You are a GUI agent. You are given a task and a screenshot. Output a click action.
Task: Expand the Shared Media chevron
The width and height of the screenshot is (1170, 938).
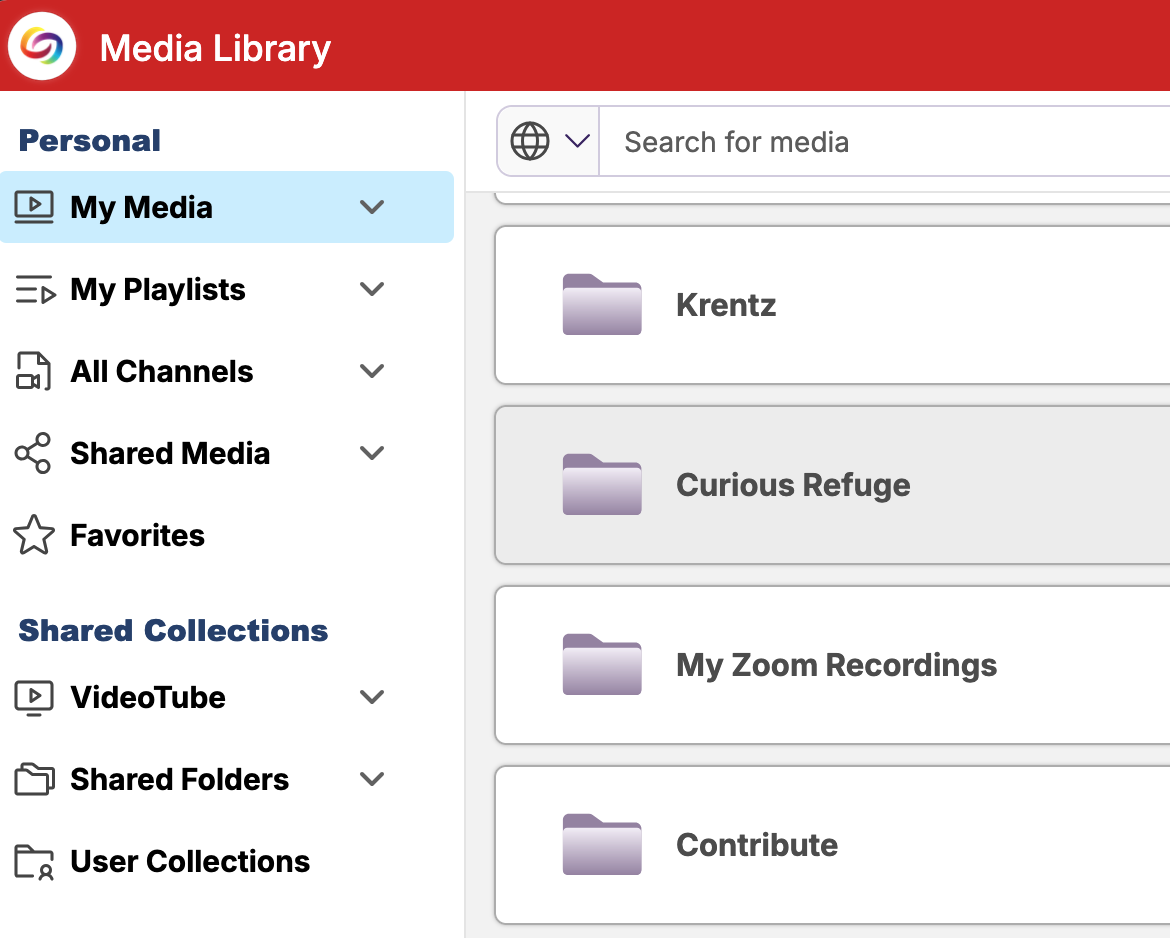coord(372,453)
